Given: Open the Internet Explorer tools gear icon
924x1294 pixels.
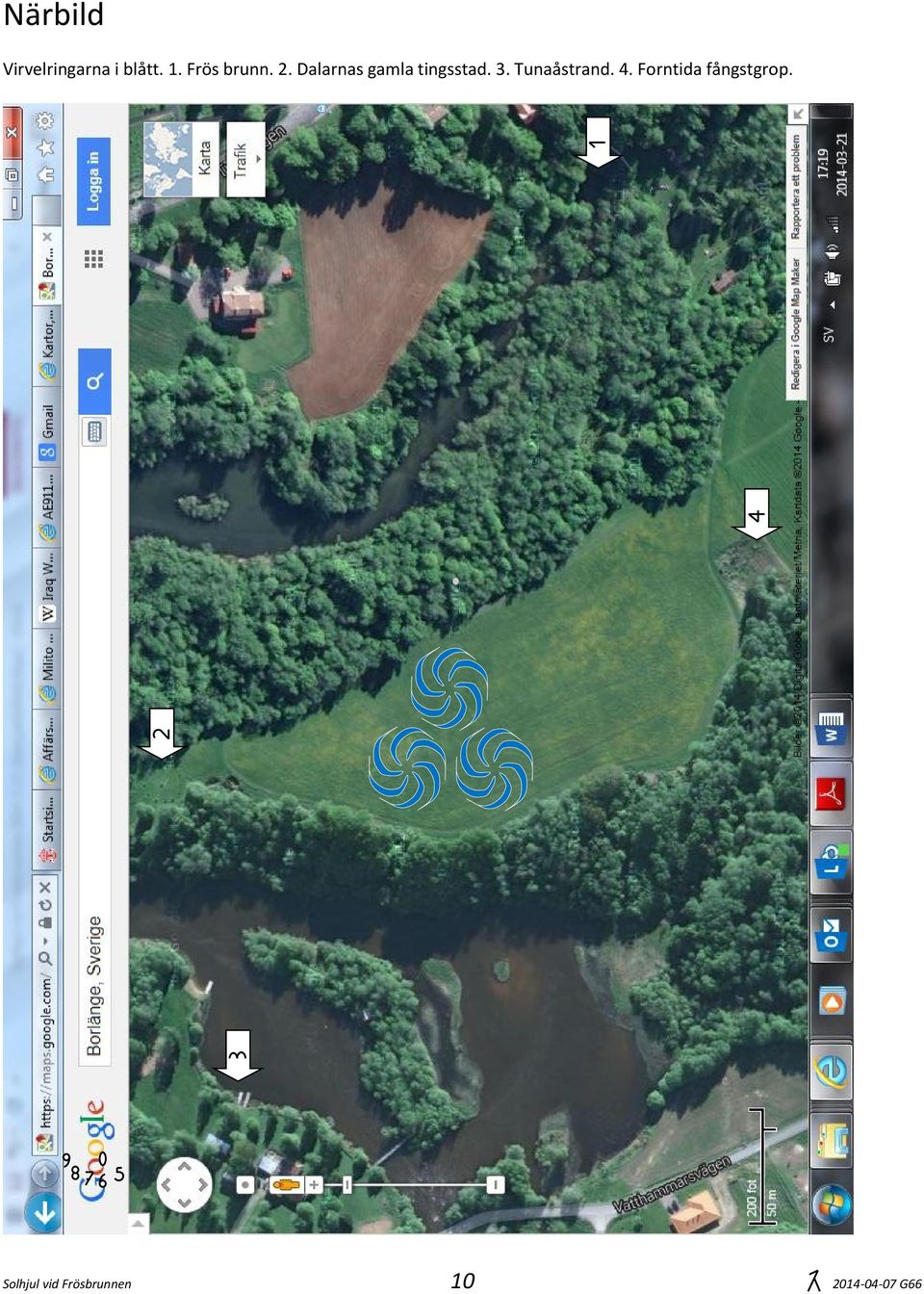Looking at the screenshot, I should 44,121.
